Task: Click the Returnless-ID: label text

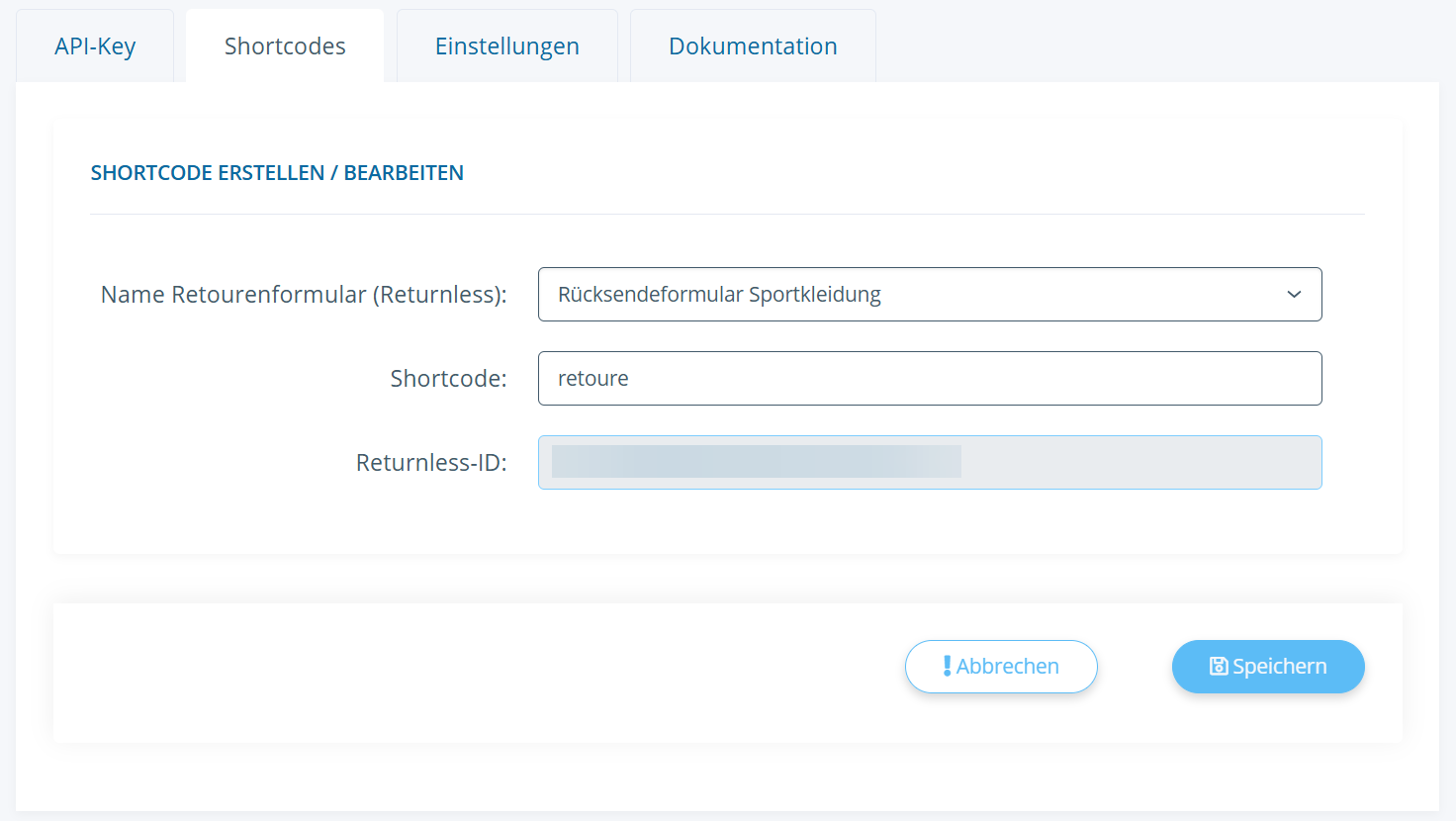Action: point(431,463)
